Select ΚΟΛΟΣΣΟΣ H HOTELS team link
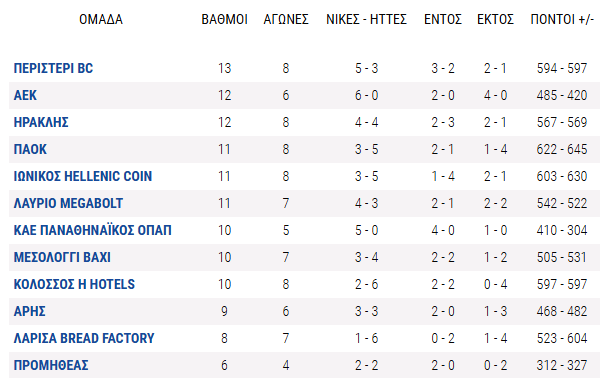 tap(74, 284)
